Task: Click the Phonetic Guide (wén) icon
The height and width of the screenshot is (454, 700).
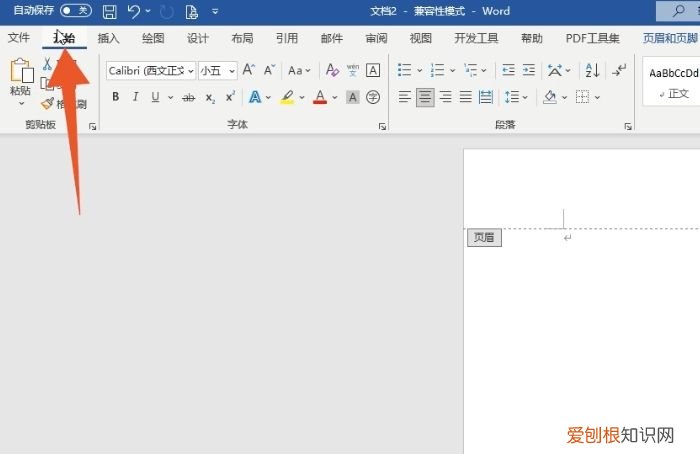Action: [x=353, y=70]
